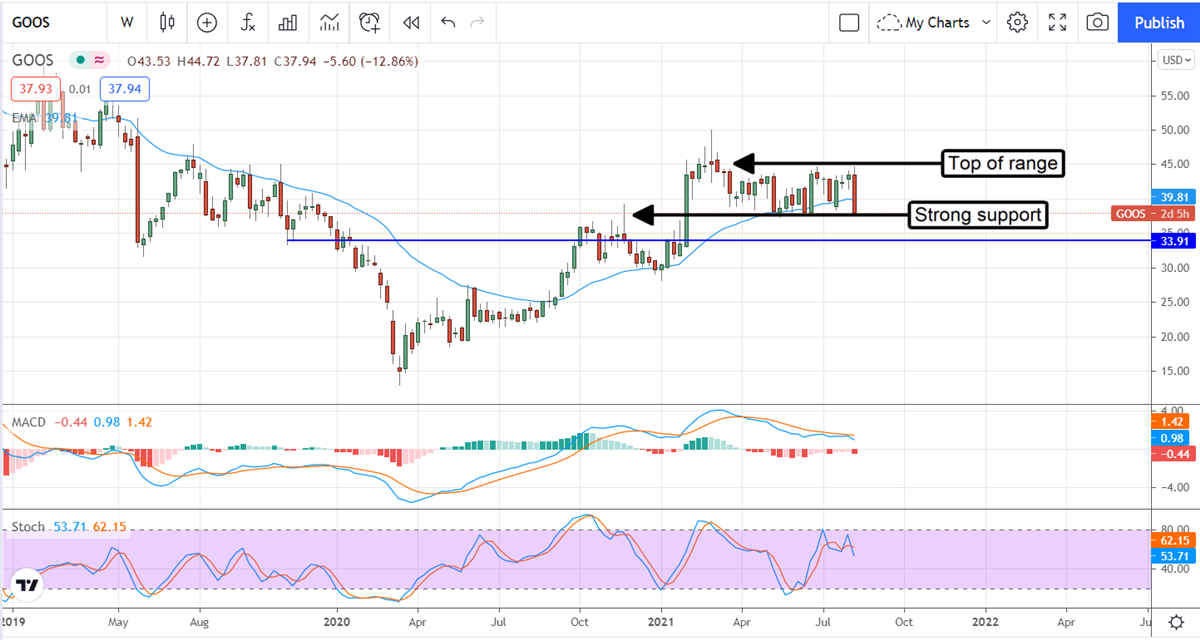
Task: Click the GOOS 2d 5h price scale label
Action: (x=1151, y=213)
